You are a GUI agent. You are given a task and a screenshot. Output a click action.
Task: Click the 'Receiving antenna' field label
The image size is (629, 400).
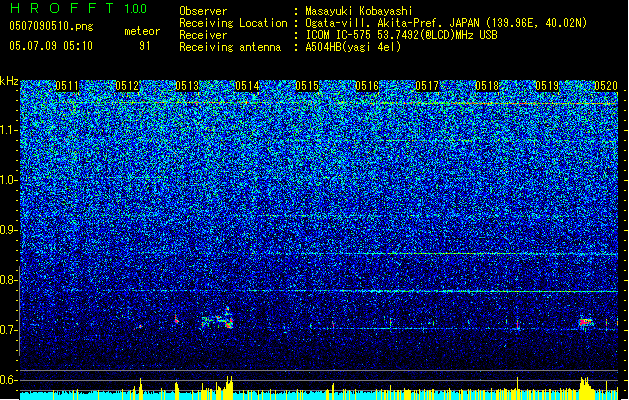230,47
